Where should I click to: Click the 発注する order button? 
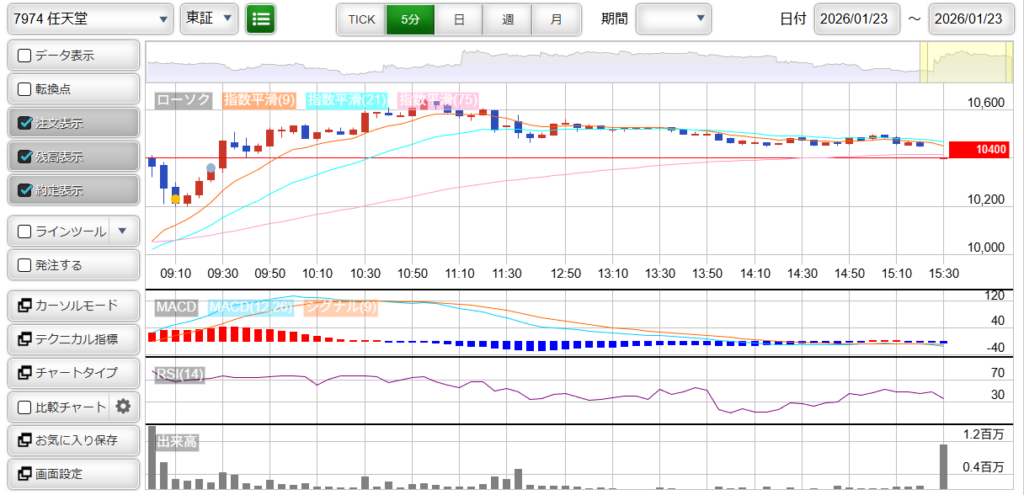click(x=73, y=265)
